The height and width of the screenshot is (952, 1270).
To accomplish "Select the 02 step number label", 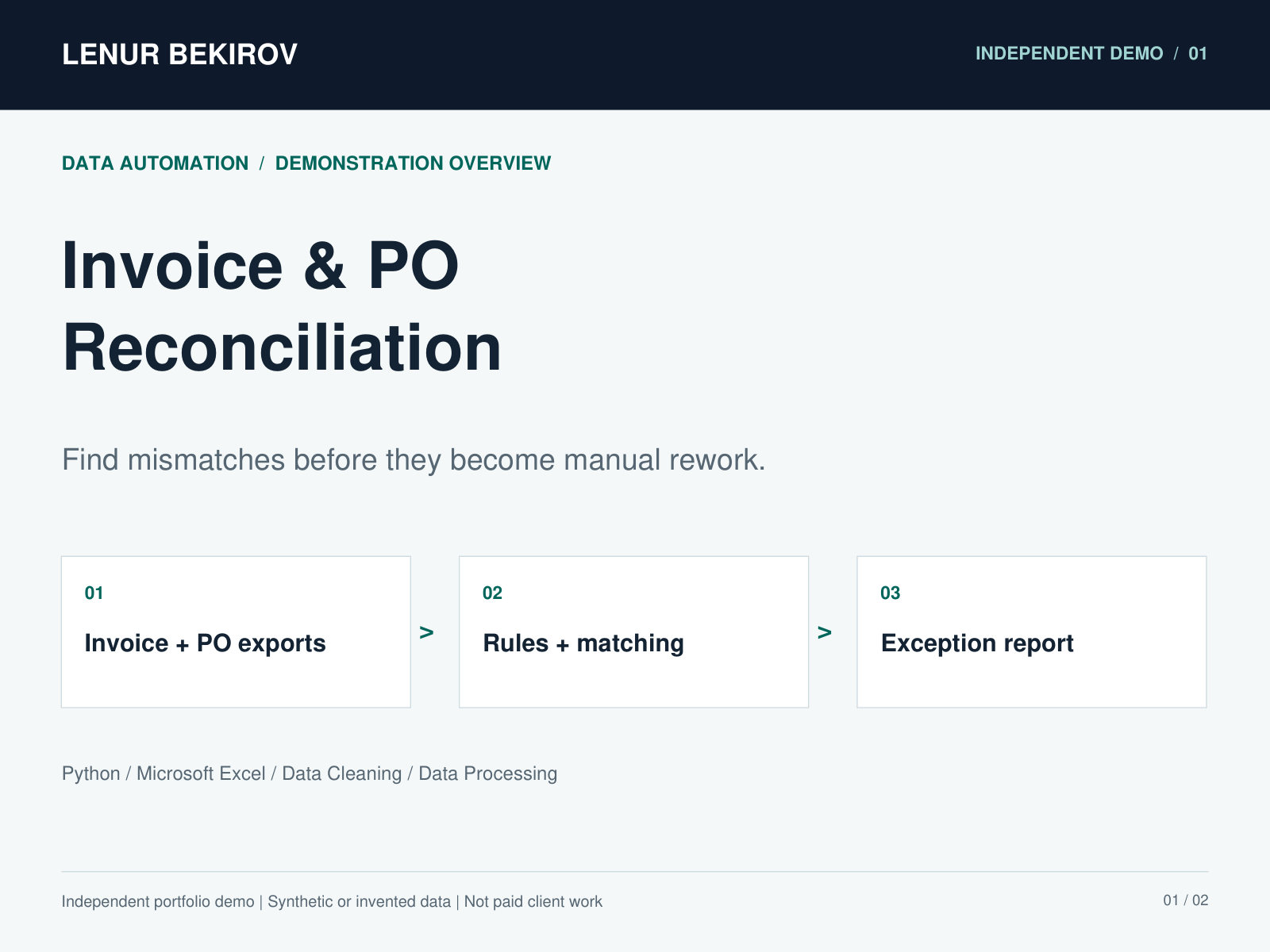I will (x=492, y=593).
